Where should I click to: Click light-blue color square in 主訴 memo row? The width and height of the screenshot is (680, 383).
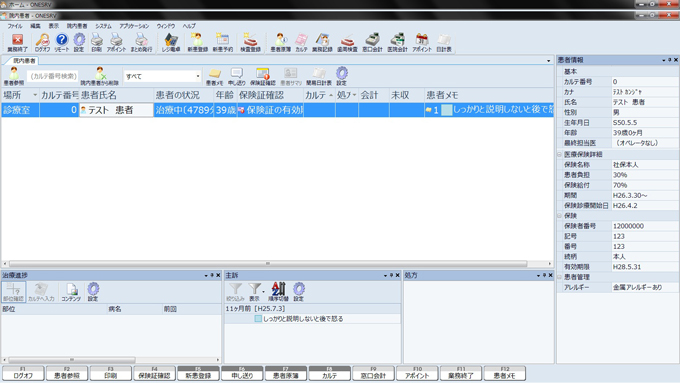coord(258,319)
